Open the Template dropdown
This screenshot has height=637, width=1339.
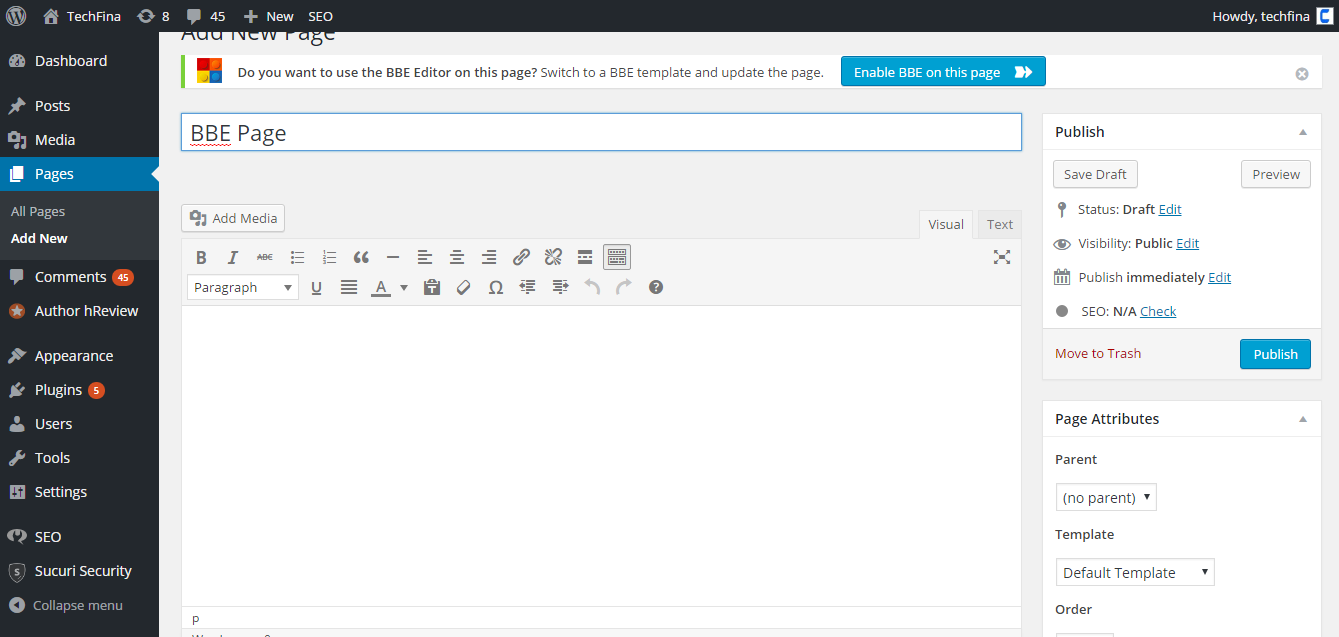coord(1135,572)
